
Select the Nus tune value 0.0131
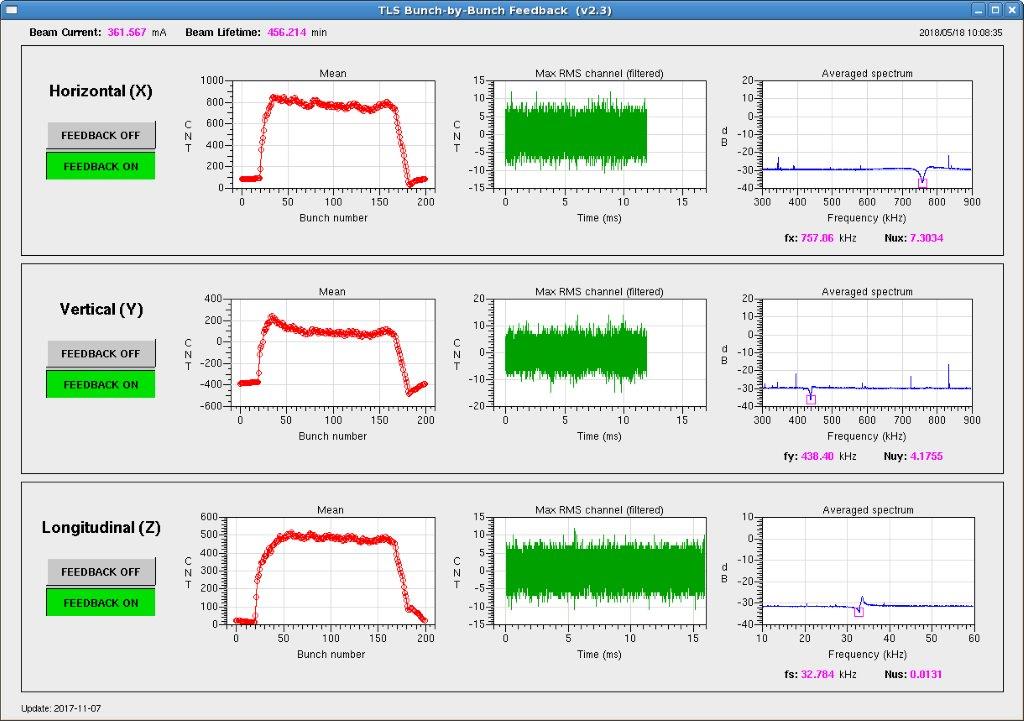coord(925,674)
